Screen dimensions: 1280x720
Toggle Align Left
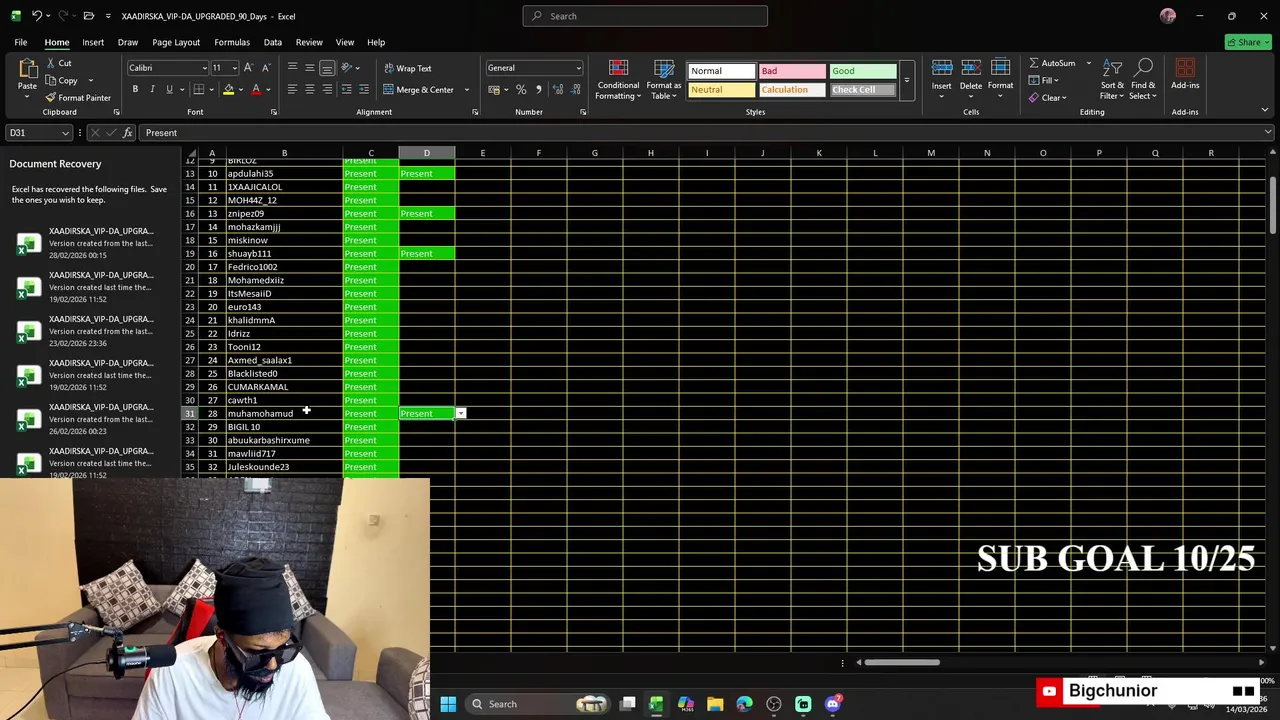[292, 89]
